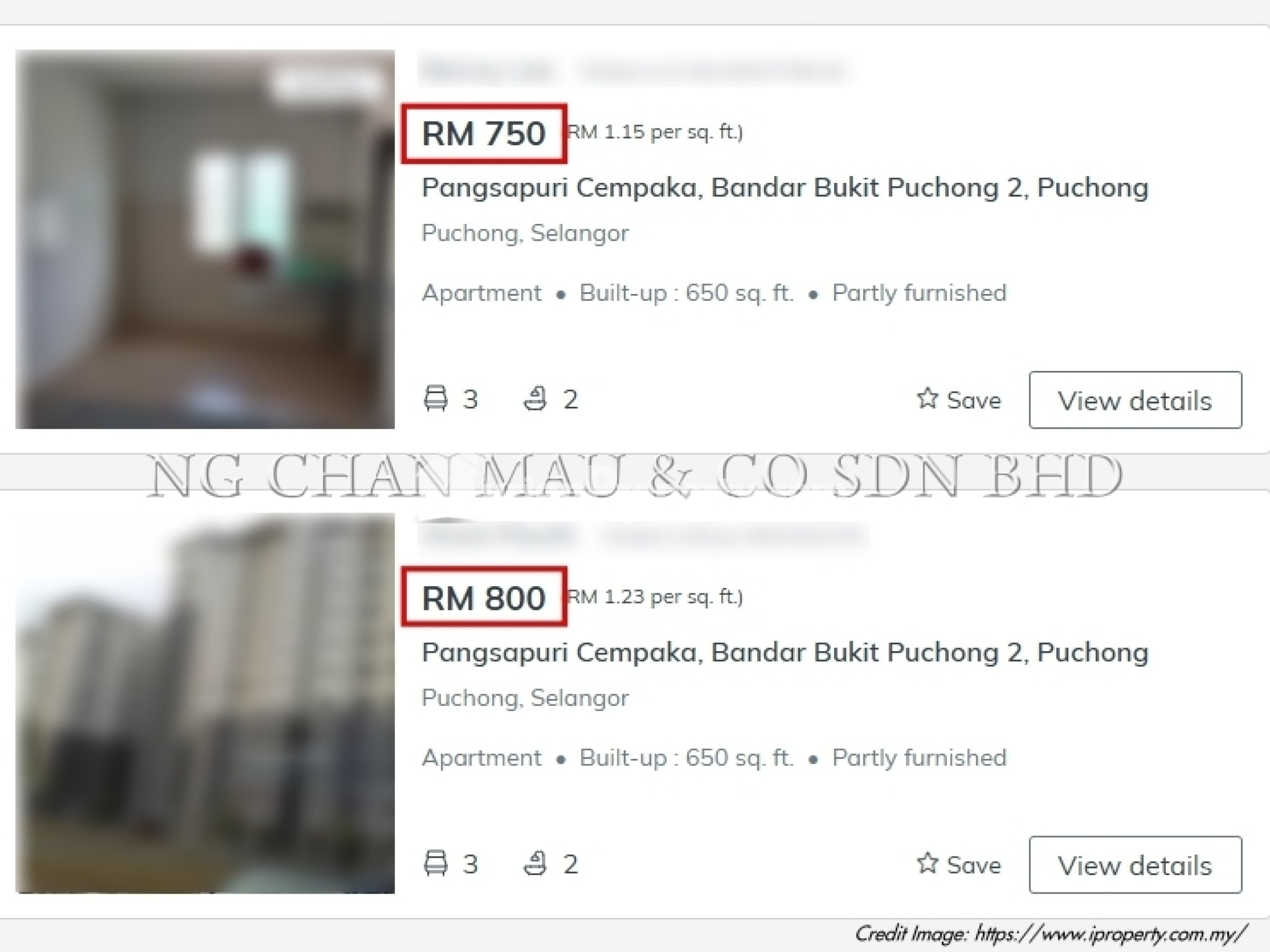This screenshot has width=1270, height=952.
Task: Click the star Save icon on RM 800 listing
Action: (x=927, y=863)
